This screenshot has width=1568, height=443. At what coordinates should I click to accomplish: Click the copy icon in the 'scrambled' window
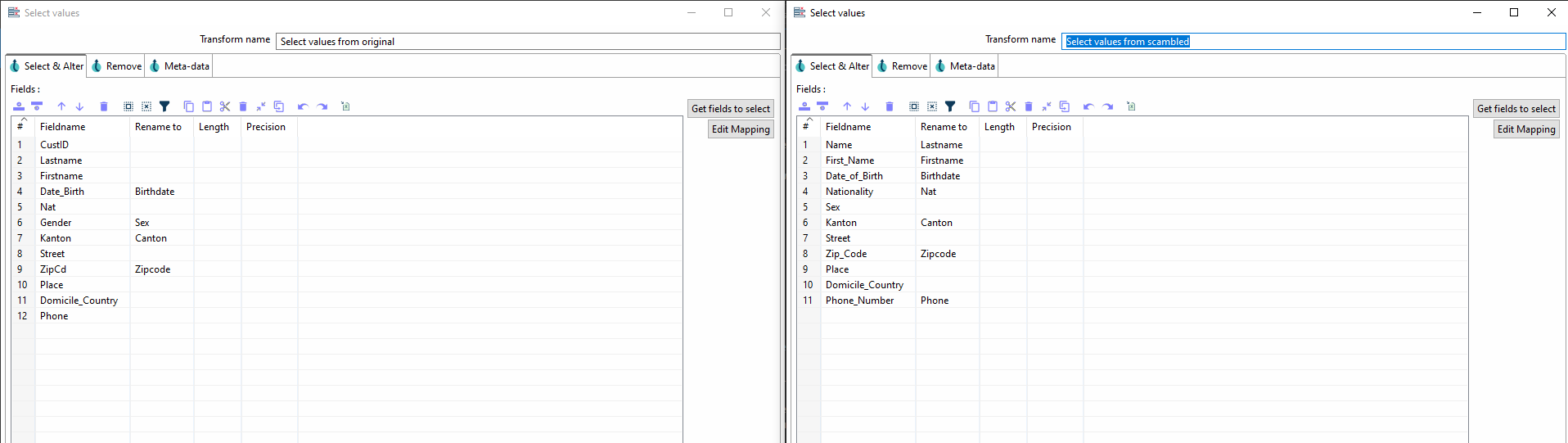coord(974,106)
